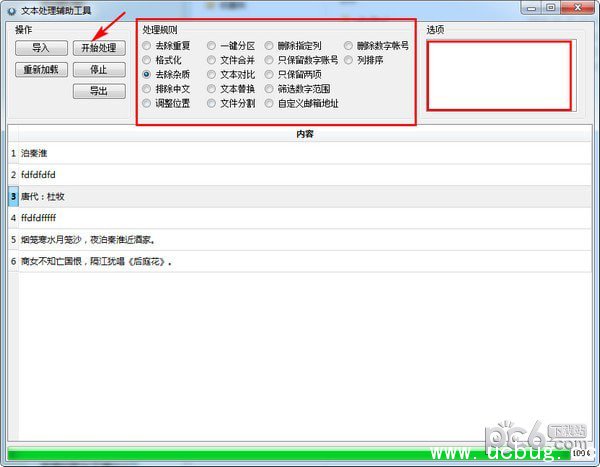Click the 导出 export button

point(99,91)
